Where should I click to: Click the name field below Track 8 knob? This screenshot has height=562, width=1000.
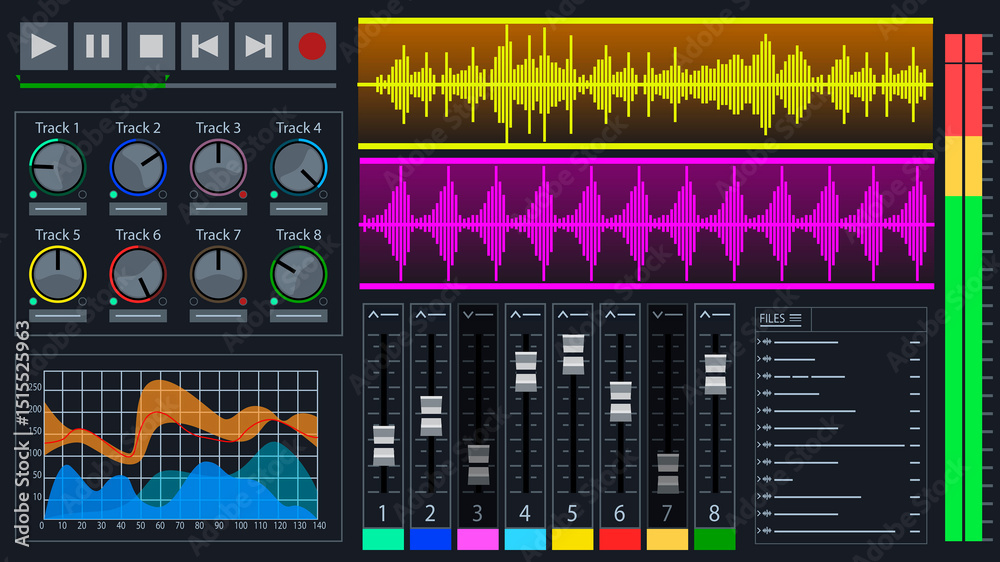coord(298,316)
